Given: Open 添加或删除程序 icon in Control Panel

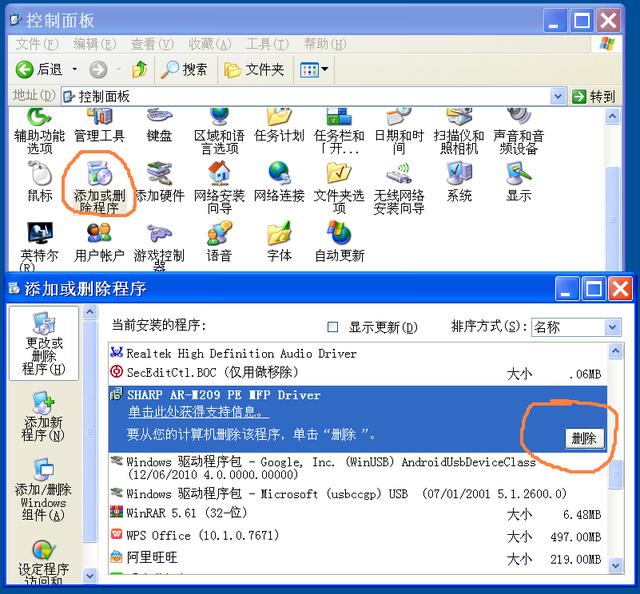Looking at the screenshot, I should (99, 187).
